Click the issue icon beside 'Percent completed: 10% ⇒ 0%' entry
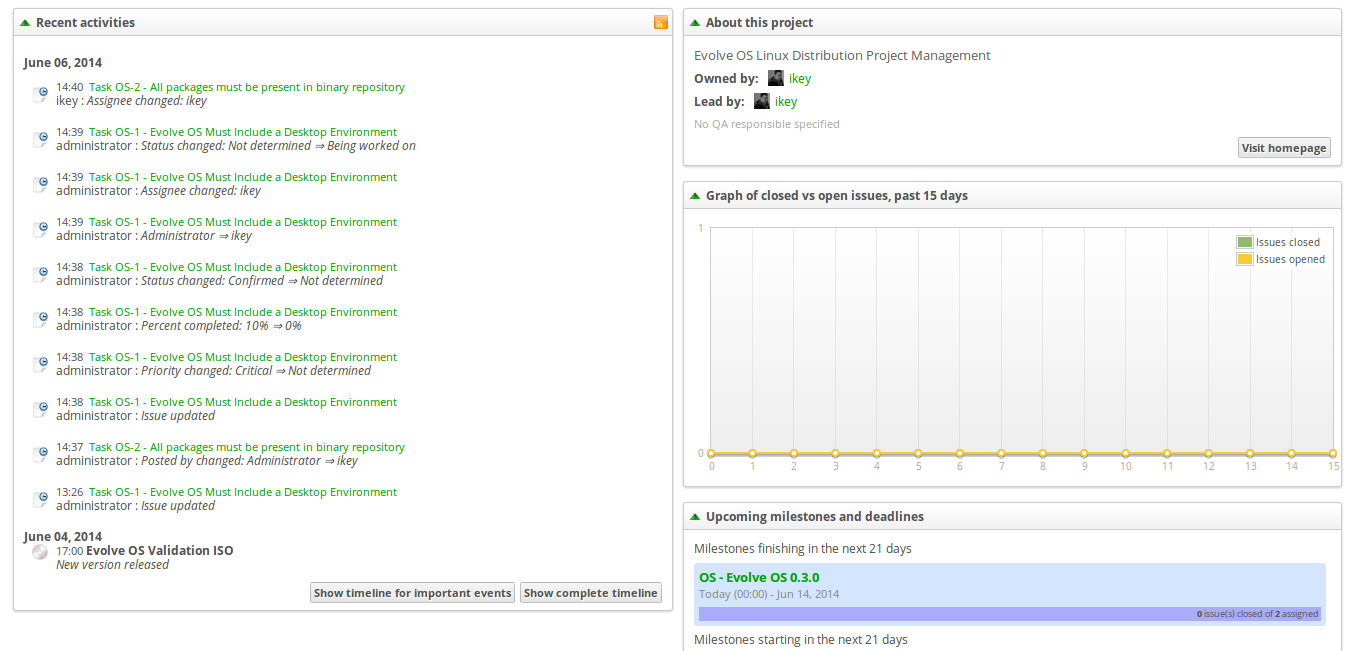This screenshot has width=1349, height=651. coord(41,319)
